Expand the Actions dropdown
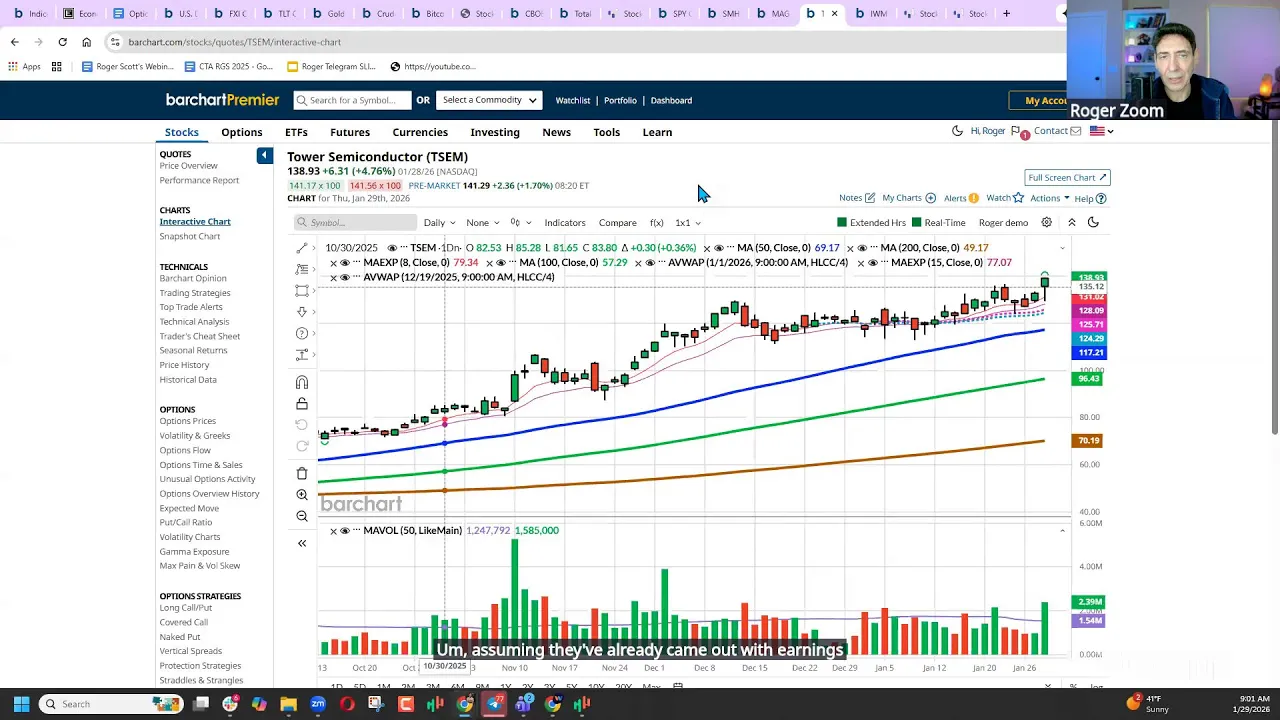This screenshot has height=720, width=1280. pos(1049,198)
